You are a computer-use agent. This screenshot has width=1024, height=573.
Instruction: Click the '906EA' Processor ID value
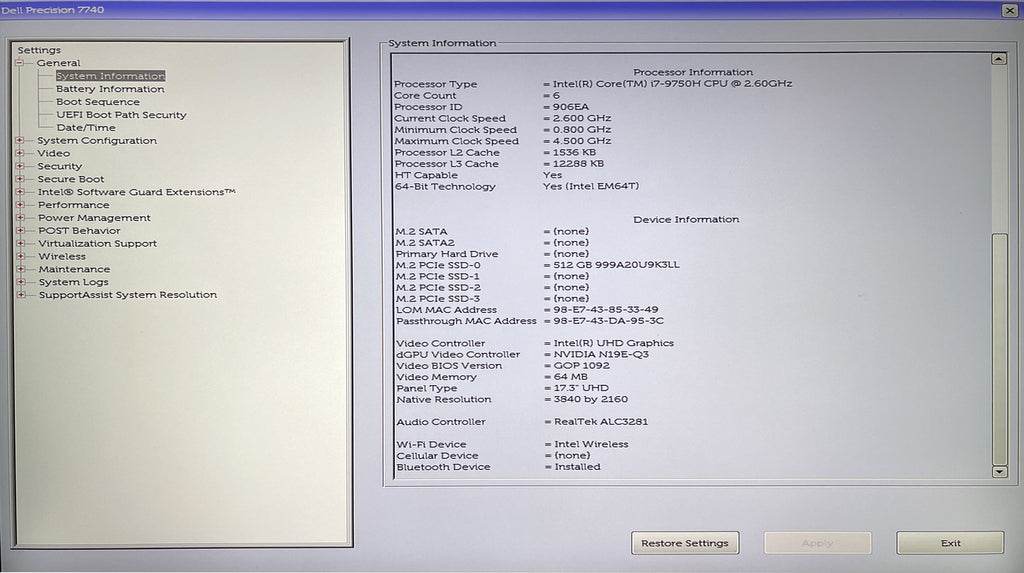click(571, 106)
